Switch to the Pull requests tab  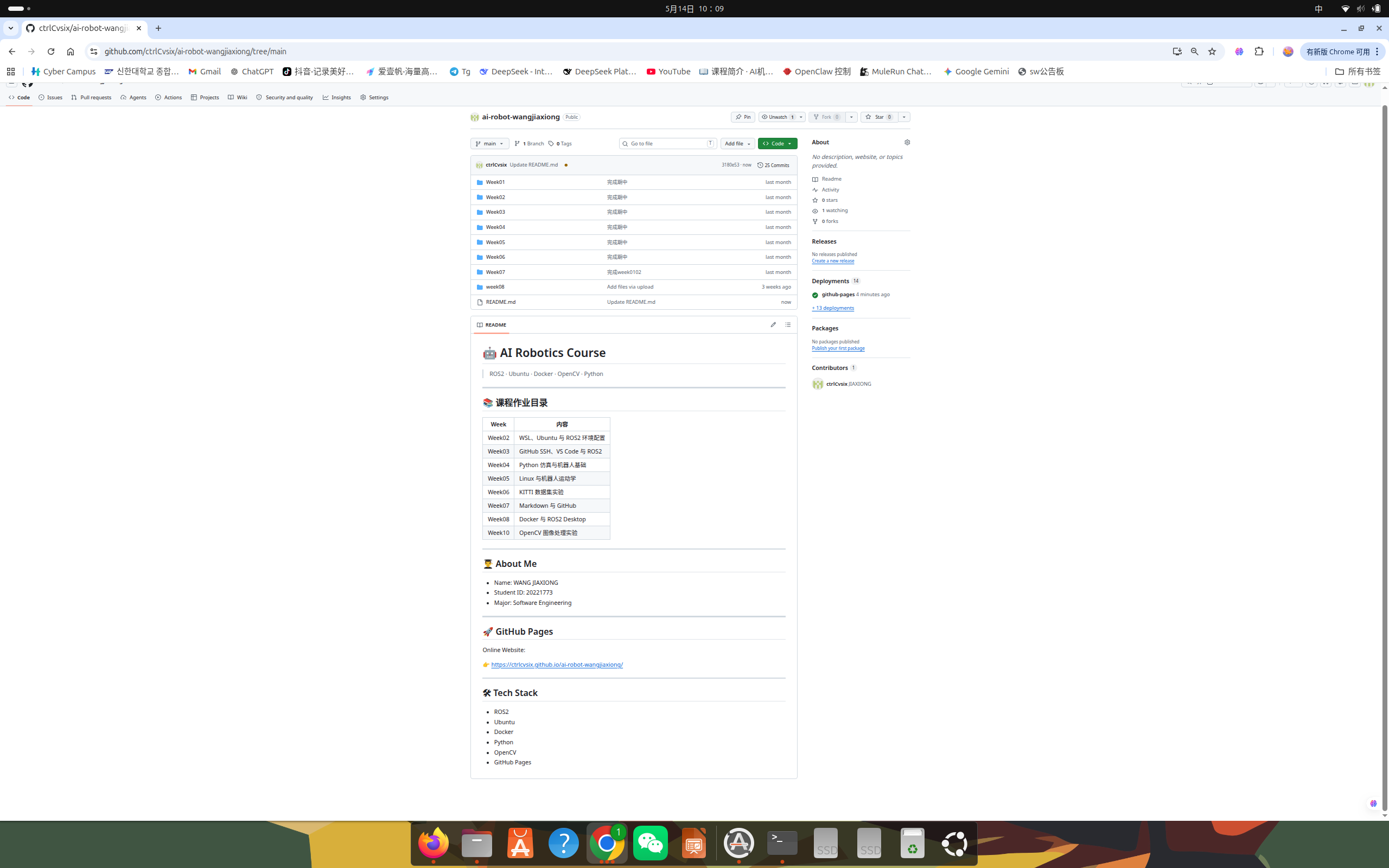tap(91, 98)
